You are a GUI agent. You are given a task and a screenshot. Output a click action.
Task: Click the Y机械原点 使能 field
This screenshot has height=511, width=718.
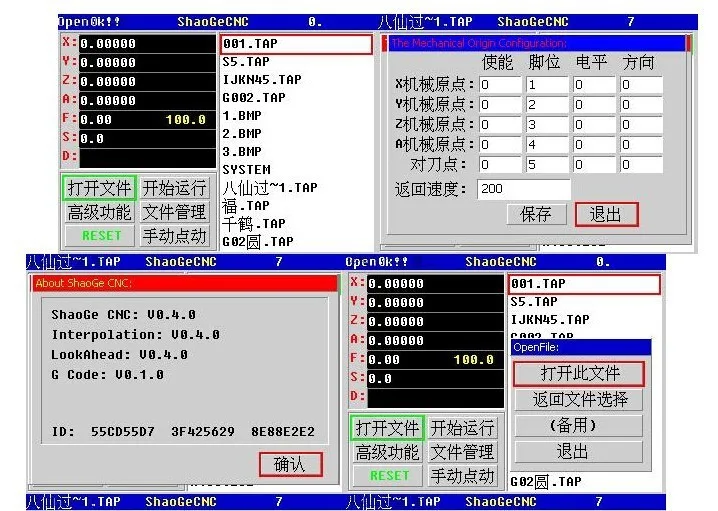(500, 105)
